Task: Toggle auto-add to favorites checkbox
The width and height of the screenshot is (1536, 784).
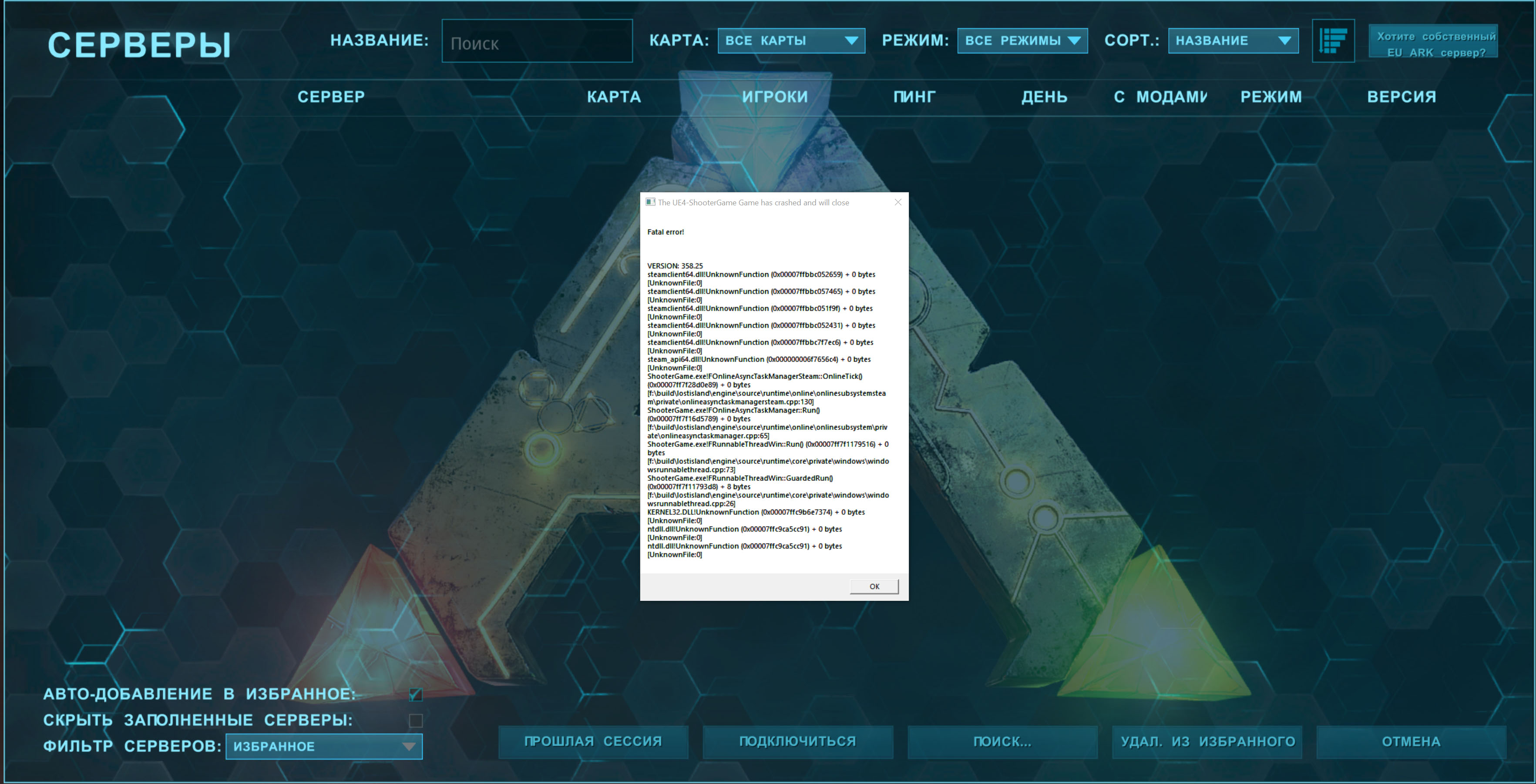Action: click(x=416, y=694)
